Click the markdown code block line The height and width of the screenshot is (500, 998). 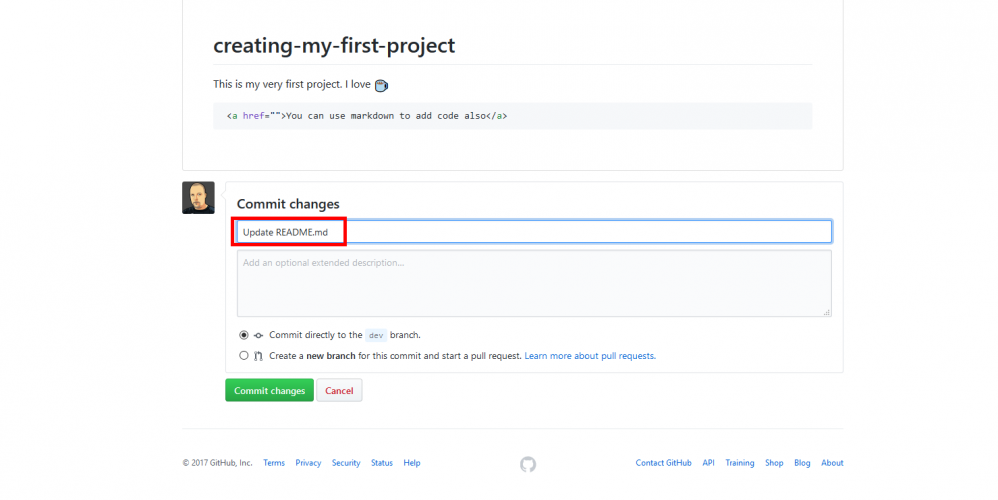512,116
